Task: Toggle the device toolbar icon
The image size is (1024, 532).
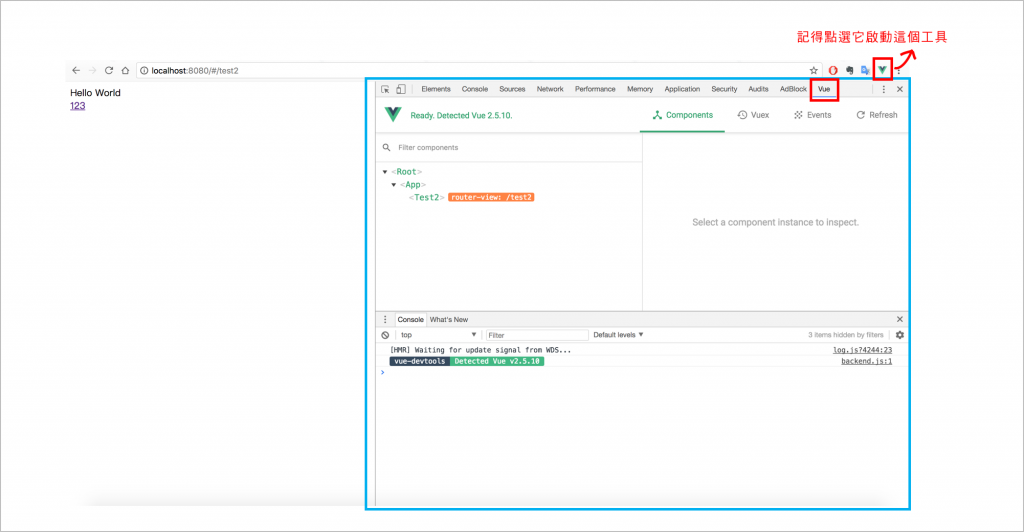Action: [401, 89]
